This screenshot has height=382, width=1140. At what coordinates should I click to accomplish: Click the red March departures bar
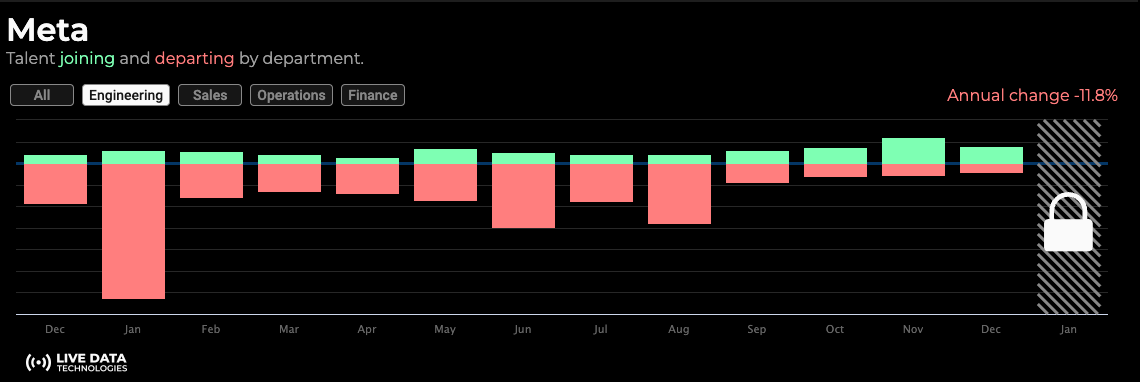click(x=289, y=178)
